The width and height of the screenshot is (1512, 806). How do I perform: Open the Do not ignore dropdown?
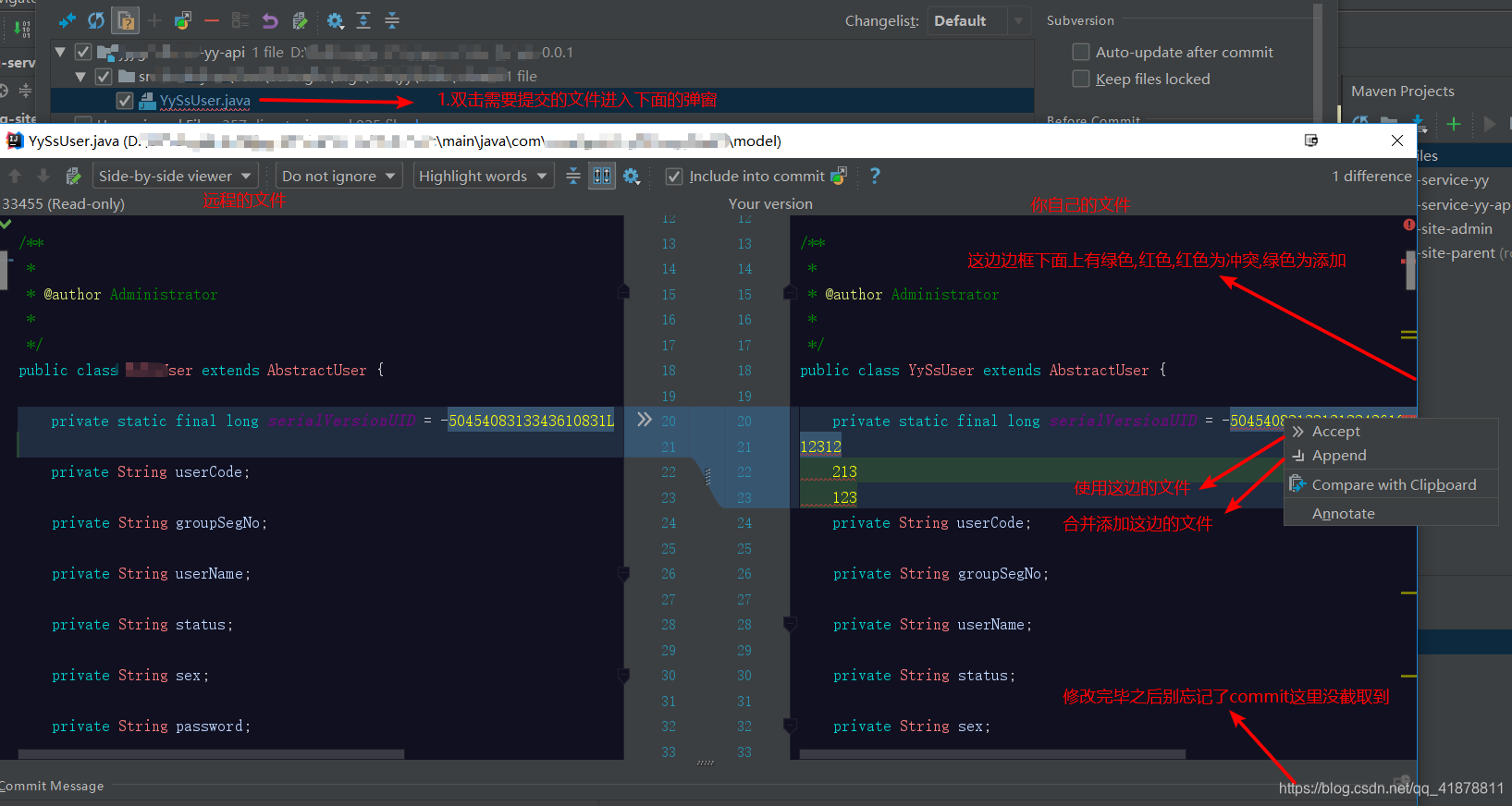coord(338,176)
